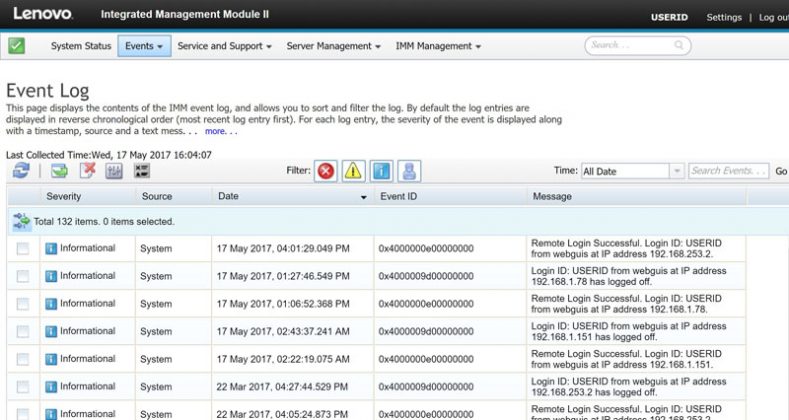
Task: Click message about 192.168.253.2 login successful in top row
Action: click(x=626, y=248)
